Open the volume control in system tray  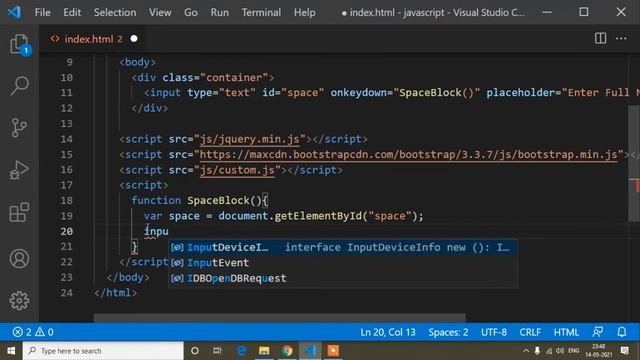pos(560,351)
